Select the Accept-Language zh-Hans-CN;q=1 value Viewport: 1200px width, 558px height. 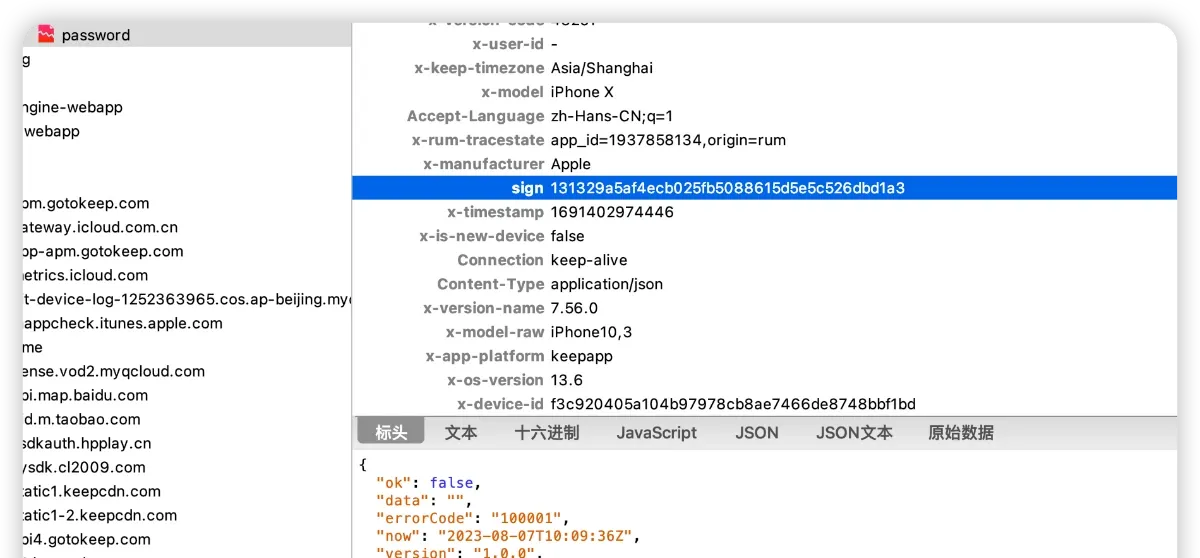pyautogui.click(x=612, y=116)
